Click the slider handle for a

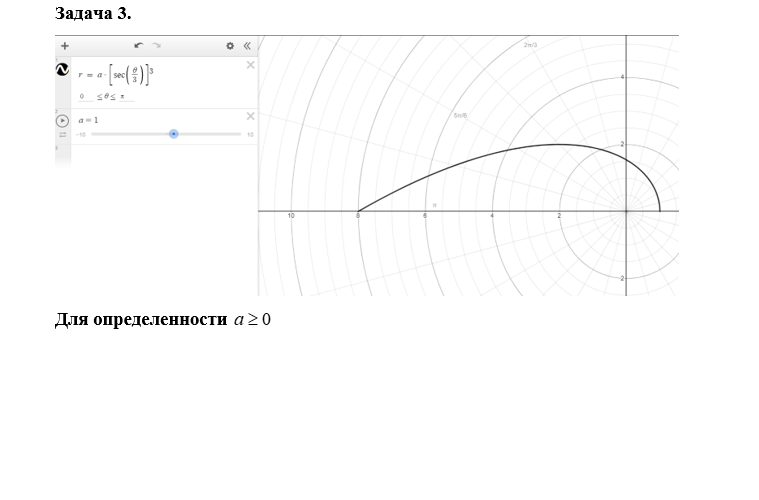point(174,133)
